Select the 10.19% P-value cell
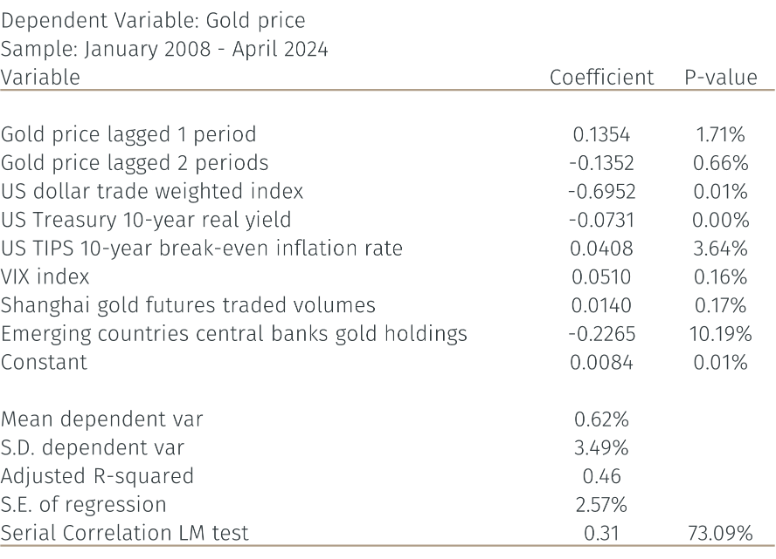This screenshot has width=776, height=559. tap(720, 333)
